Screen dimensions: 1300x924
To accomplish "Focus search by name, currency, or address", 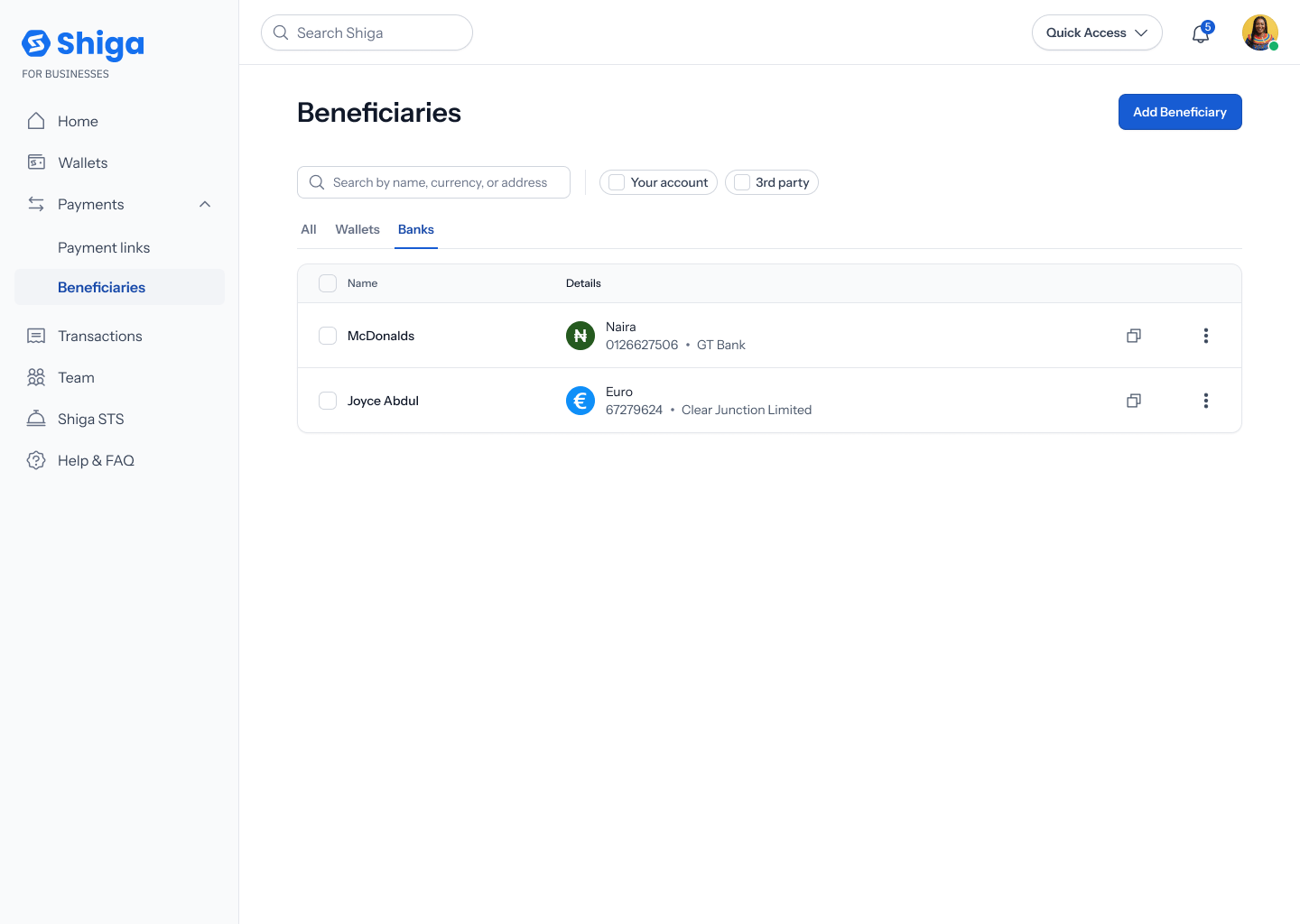I will (433, 182).
